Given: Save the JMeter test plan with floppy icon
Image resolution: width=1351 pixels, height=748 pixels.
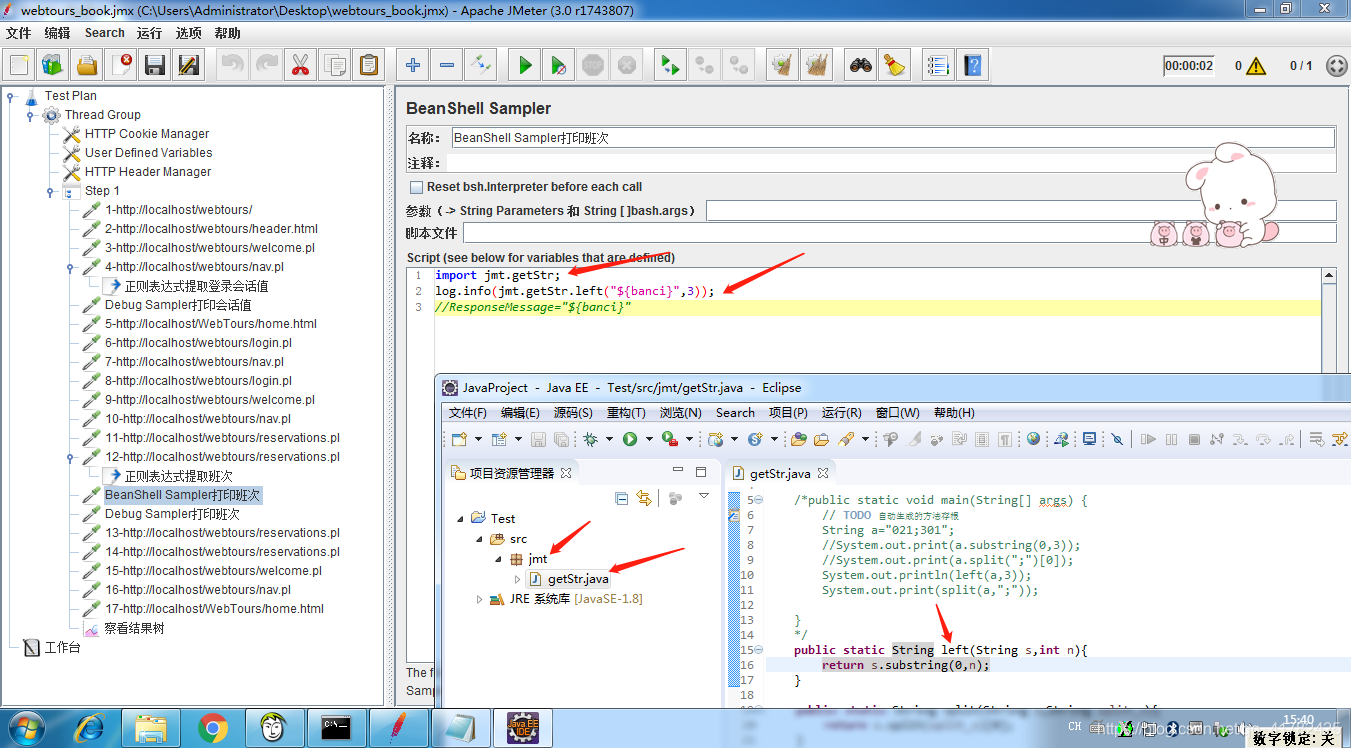Looking at the screenshot, I should (155, 66).
